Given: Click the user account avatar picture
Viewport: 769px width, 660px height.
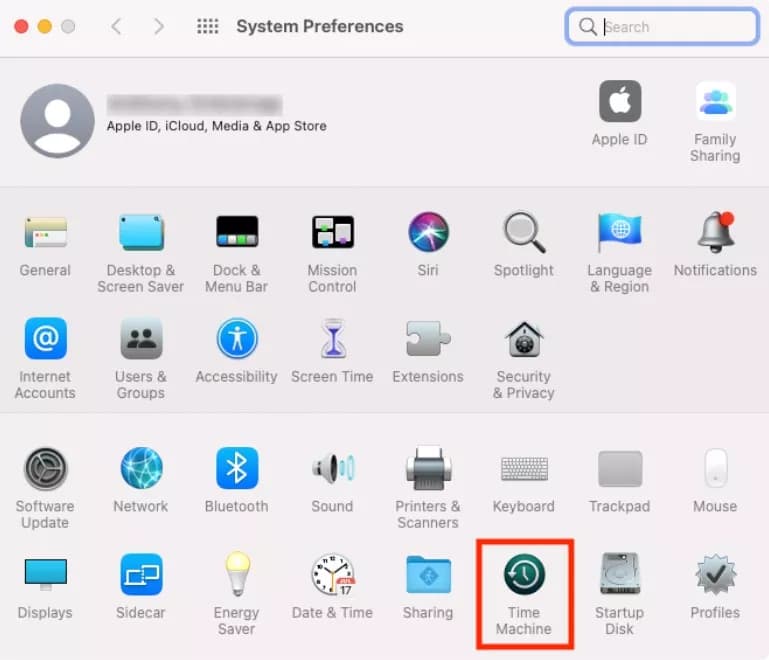Looking at the screenshot, I should point(57,121).
